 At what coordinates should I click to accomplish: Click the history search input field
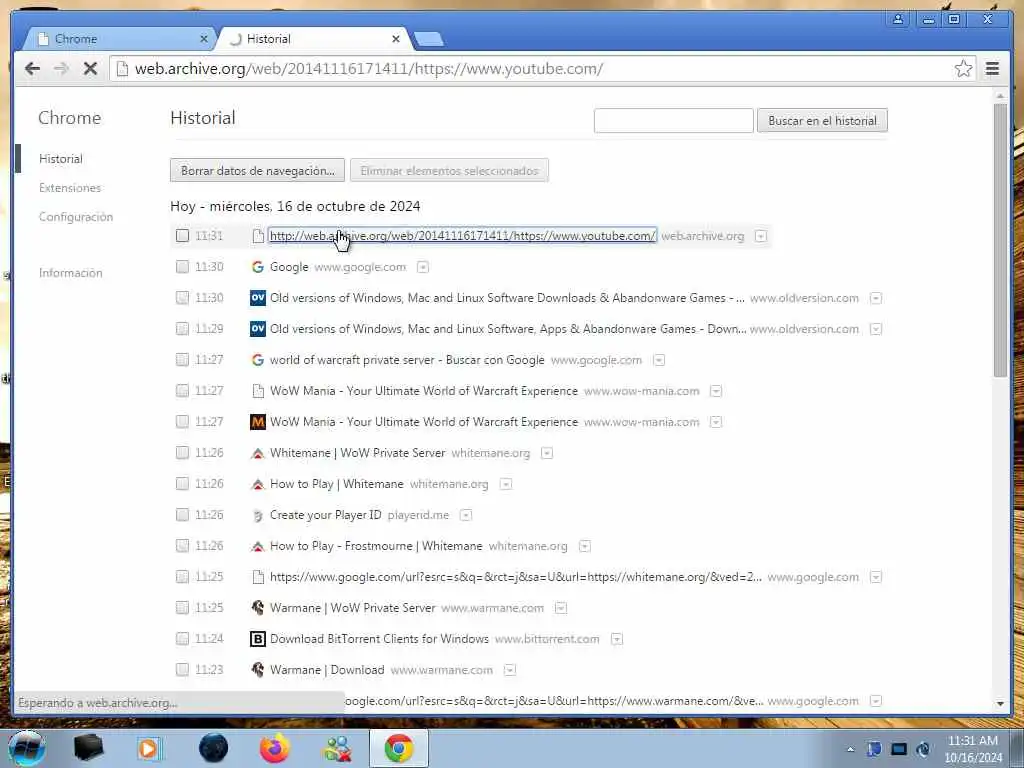coord(673,121)
